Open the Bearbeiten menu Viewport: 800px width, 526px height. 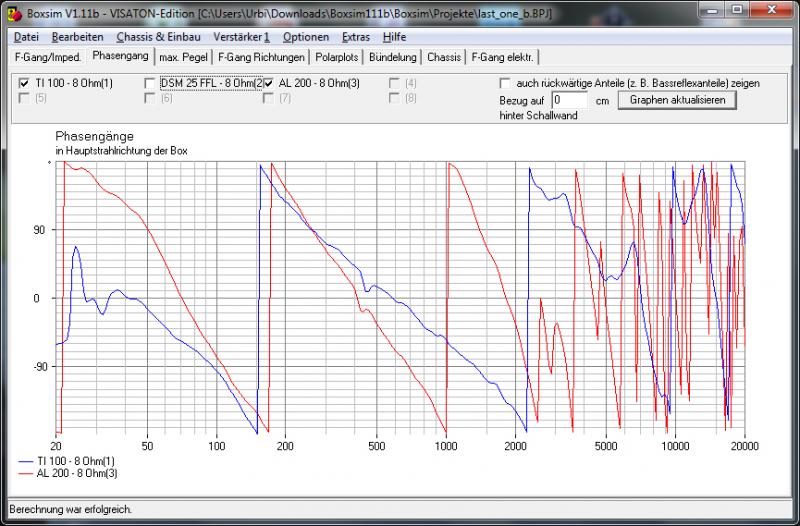78,36
